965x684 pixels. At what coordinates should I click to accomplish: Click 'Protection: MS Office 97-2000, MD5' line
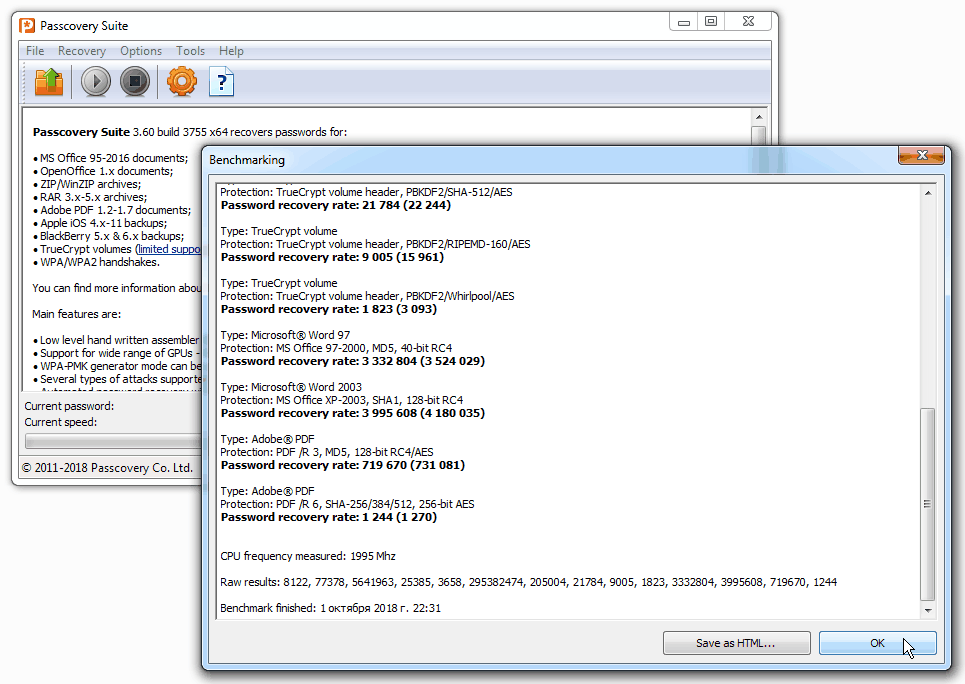(x=336, y=348)
